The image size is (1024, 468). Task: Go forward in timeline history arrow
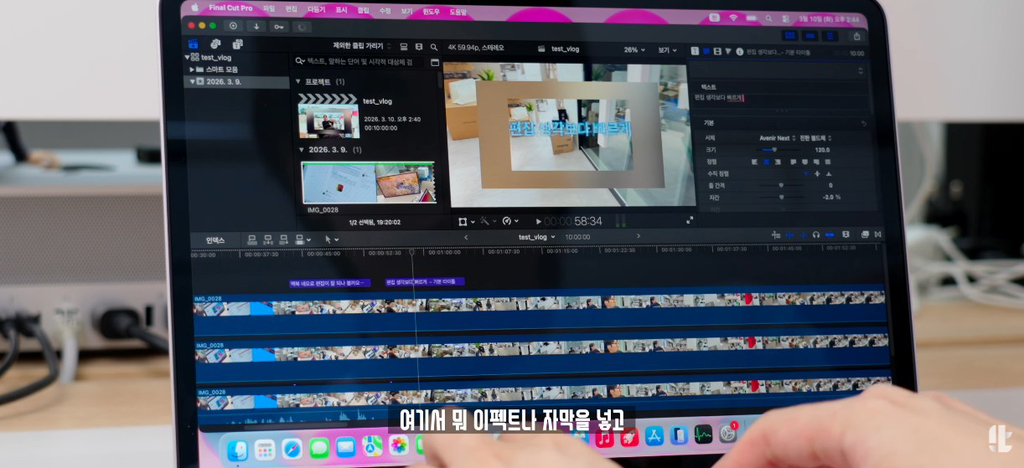638,236
